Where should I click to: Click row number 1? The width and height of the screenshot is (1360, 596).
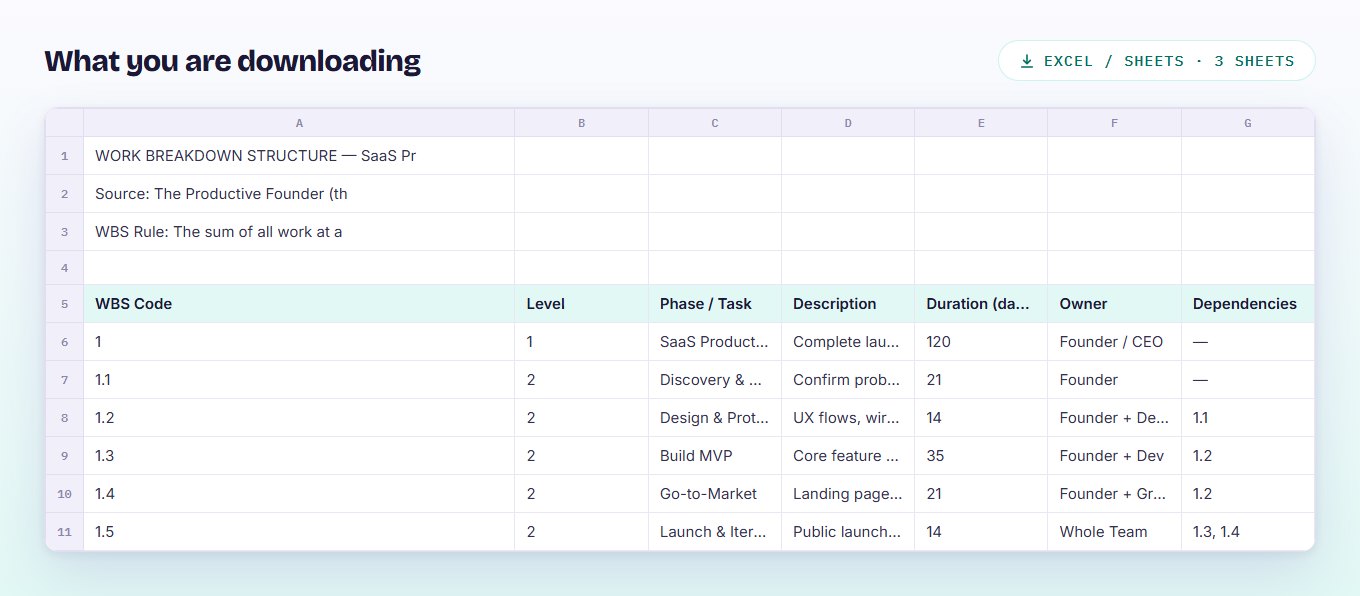(65, 156)
